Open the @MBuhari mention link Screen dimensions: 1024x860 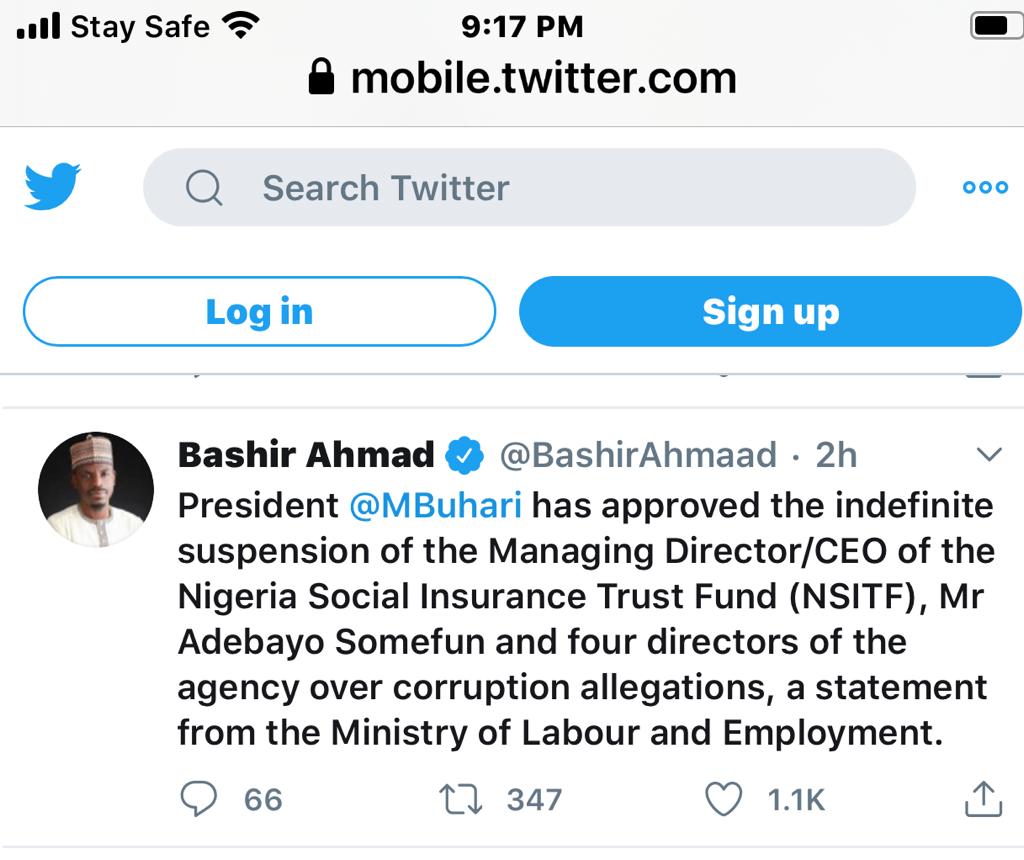pos(436,505)
